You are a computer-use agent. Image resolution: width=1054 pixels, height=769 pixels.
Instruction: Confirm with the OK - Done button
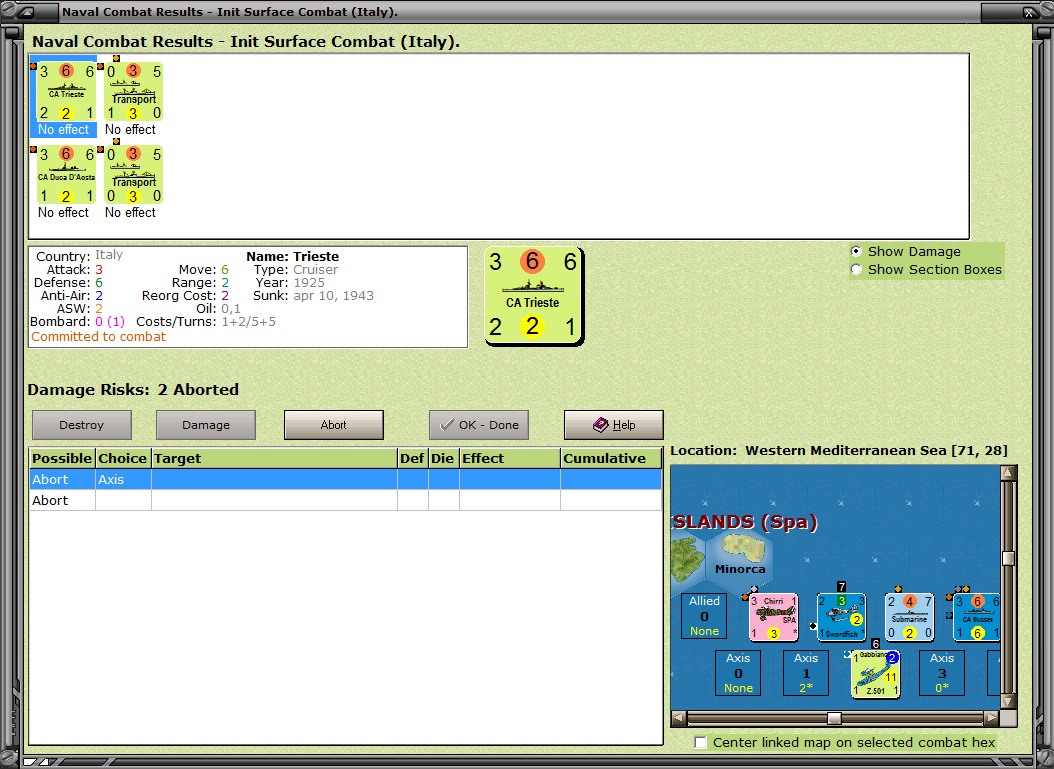pyautogui.click(x=479, y=425)
